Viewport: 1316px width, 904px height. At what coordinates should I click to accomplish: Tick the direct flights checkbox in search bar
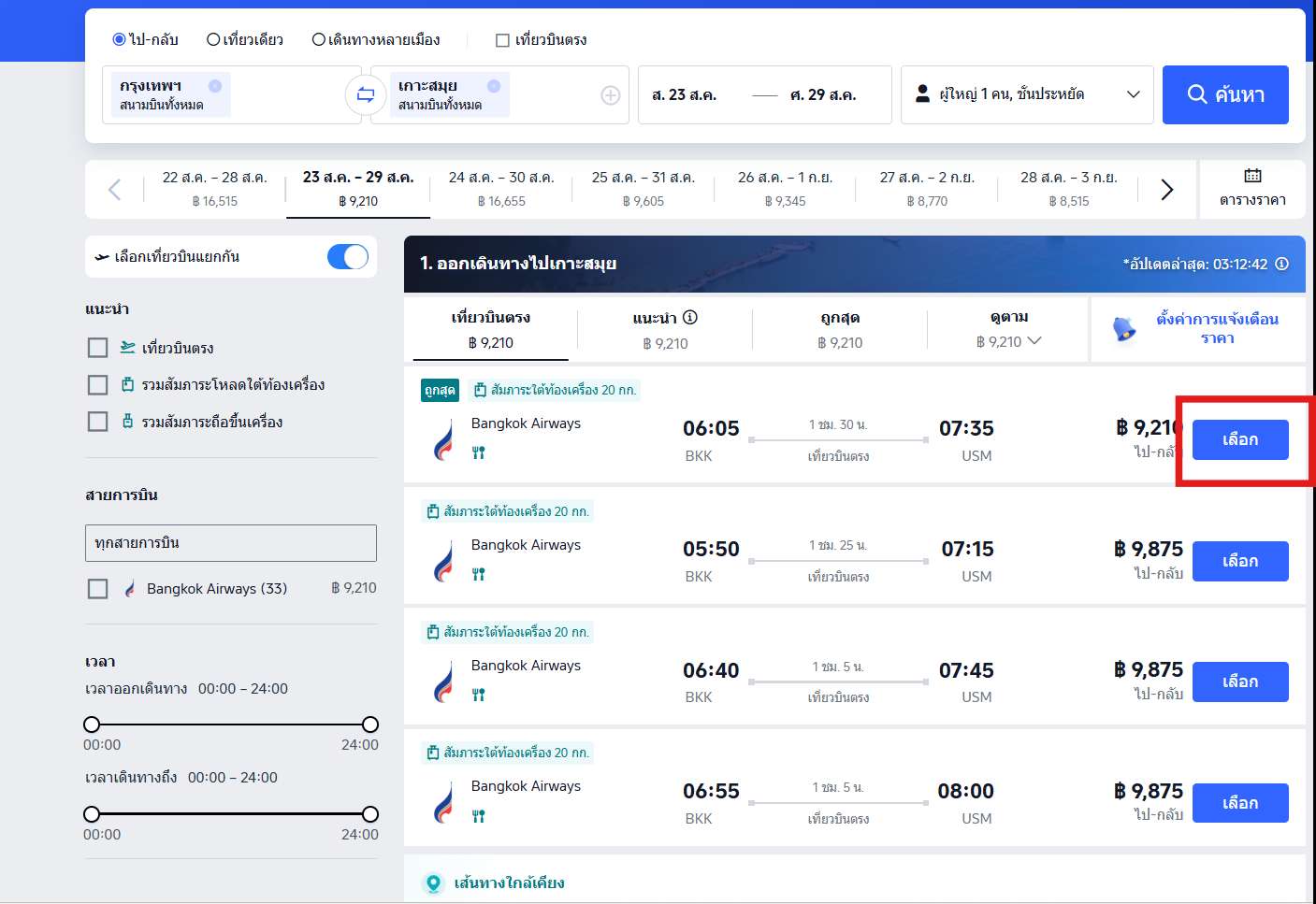[502, 40]
